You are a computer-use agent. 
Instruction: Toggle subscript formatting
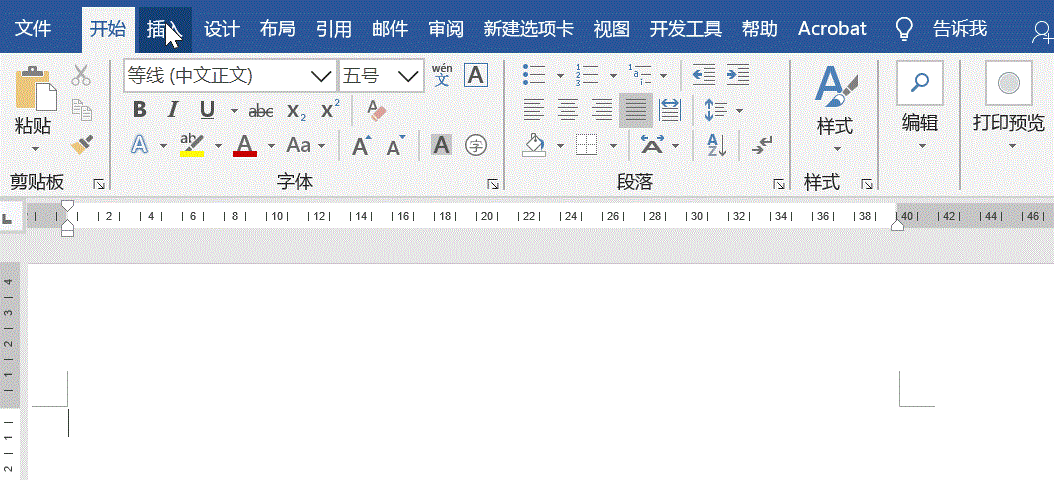[296, 111]
